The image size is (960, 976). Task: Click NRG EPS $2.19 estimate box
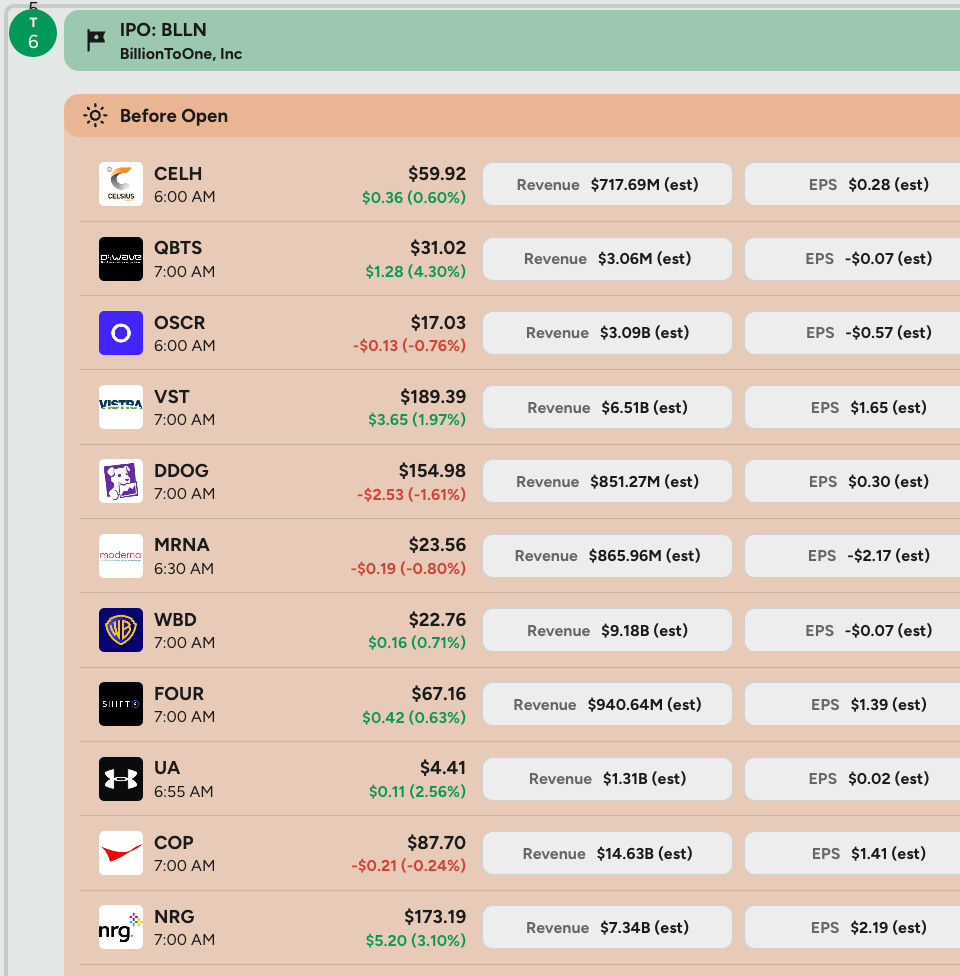[x=852, y=927]
